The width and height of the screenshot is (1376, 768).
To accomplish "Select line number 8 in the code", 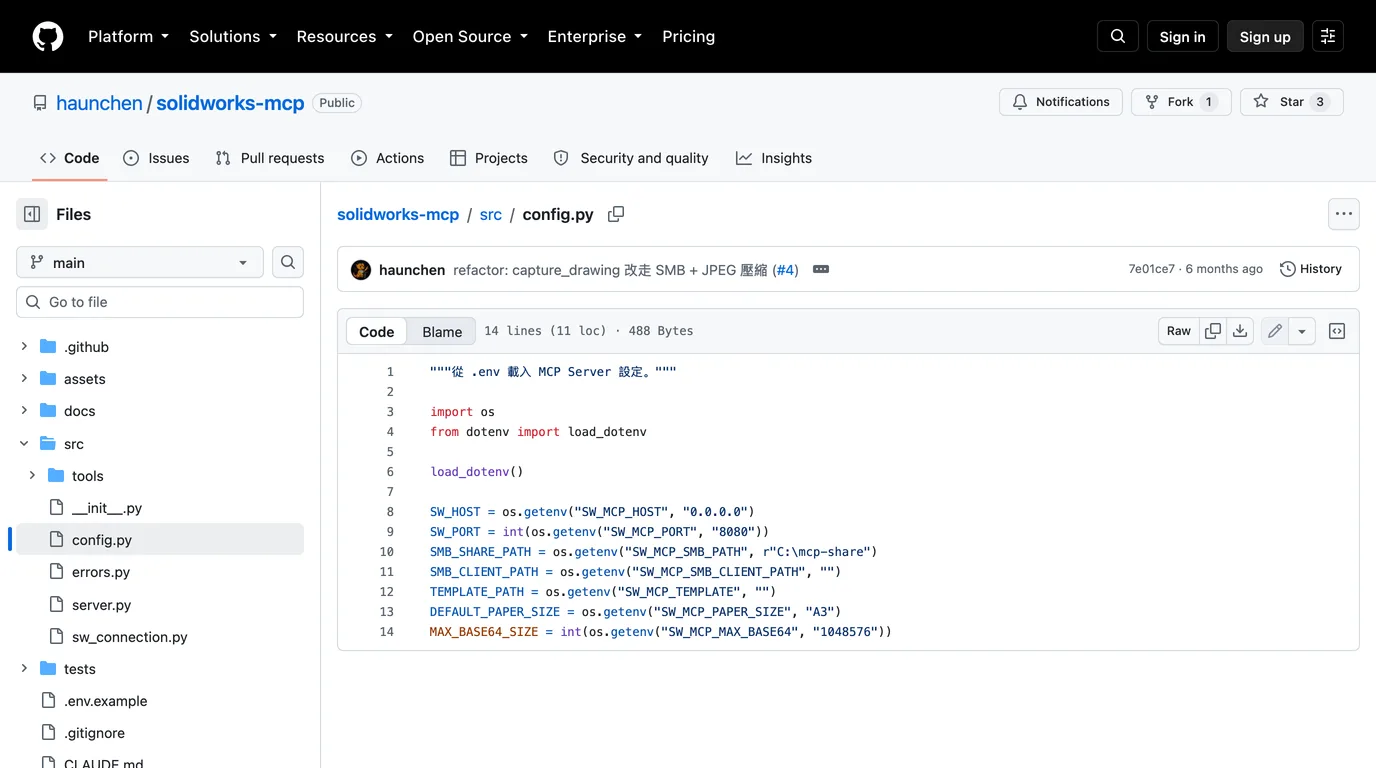I will pyautogui.click(x=390, y=512).
